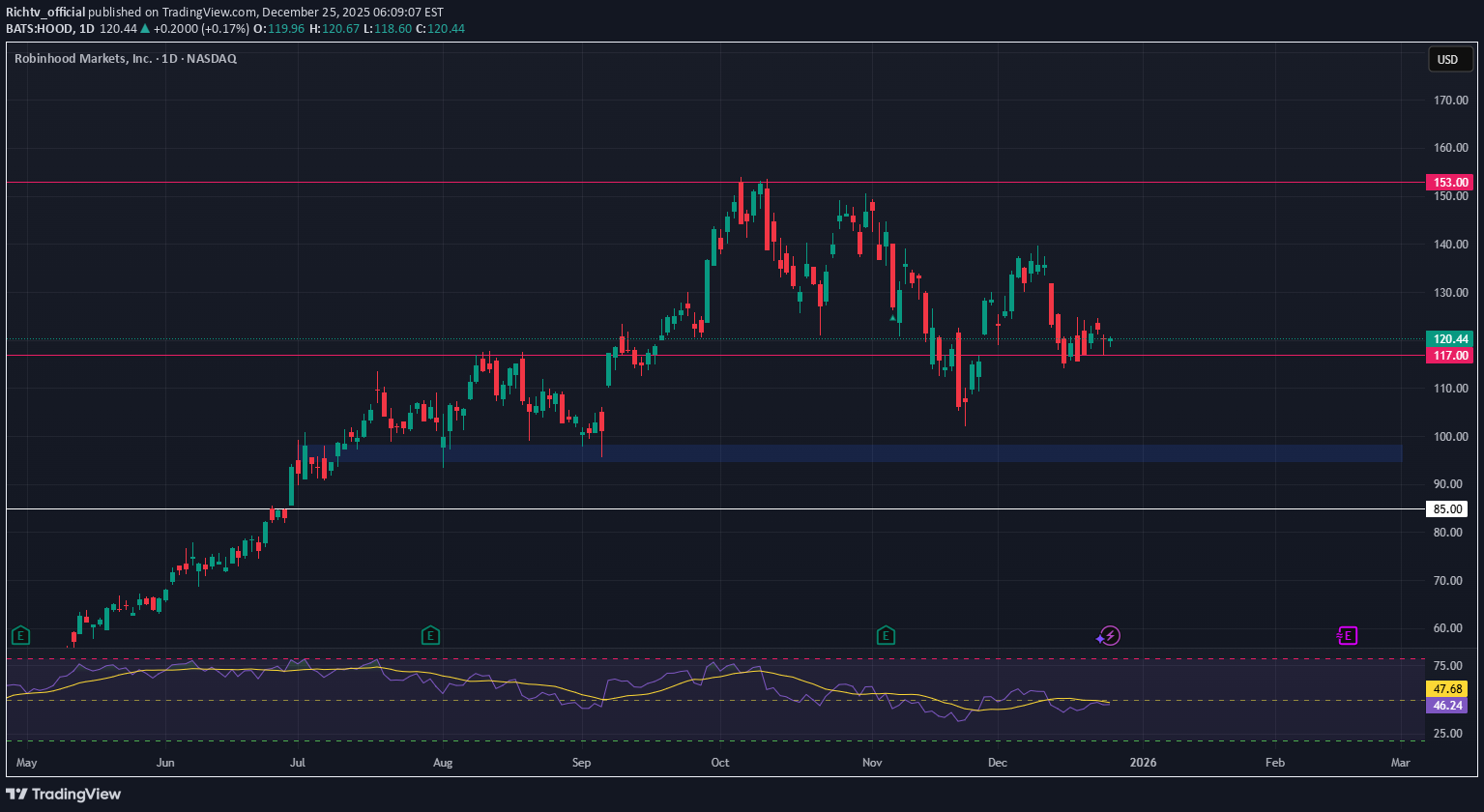Open the August earnings E marker
The width and height of the screenshot is (1484, 812).
430,635
